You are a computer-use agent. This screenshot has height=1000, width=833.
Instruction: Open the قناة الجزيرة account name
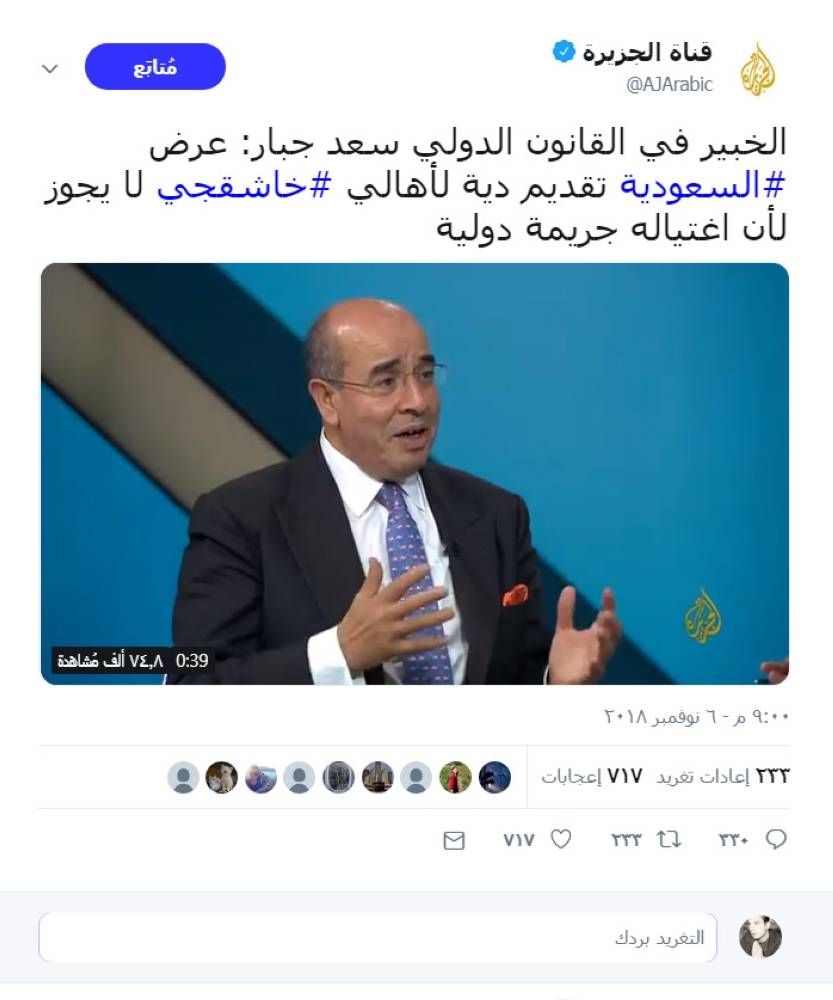[x=647, y=52]
